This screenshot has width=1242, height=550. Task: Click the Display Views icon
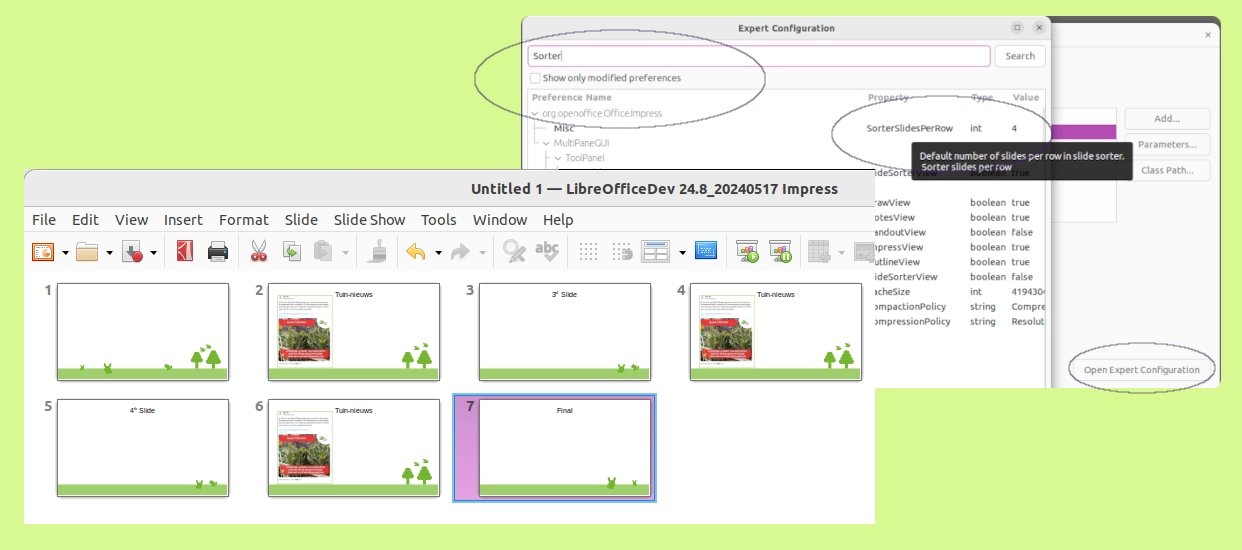[x=655, y=252]
